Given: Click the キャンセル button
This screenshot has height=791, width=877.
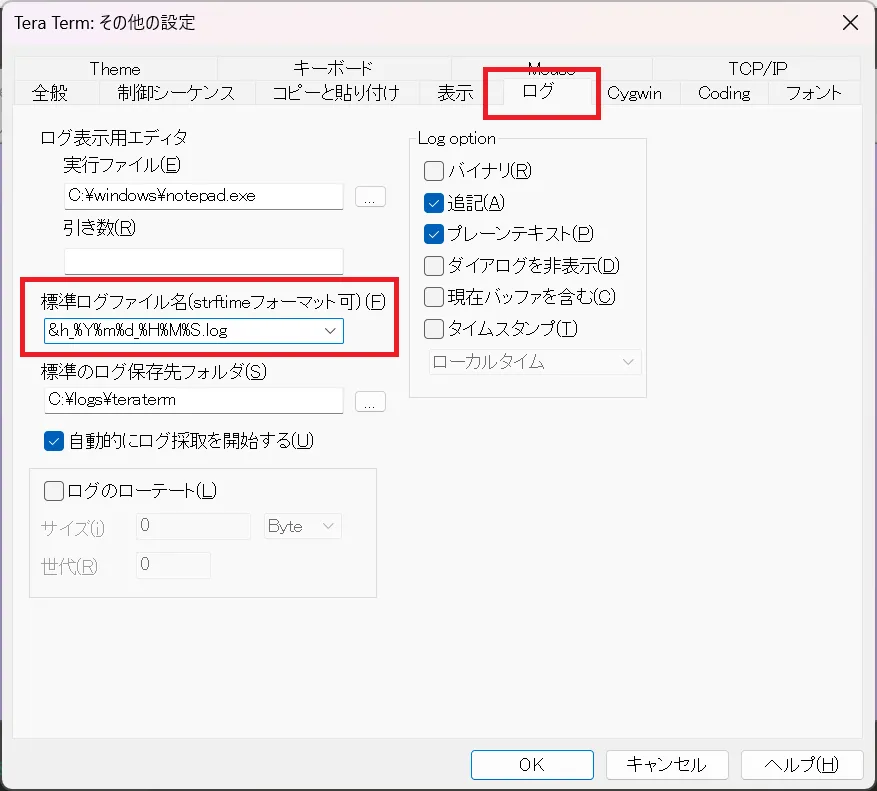Looking at the screenshot, I should tap(667, 765).
